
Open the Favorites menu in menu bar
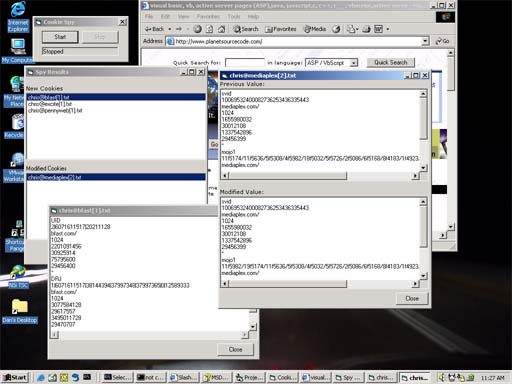coord(208,16)
